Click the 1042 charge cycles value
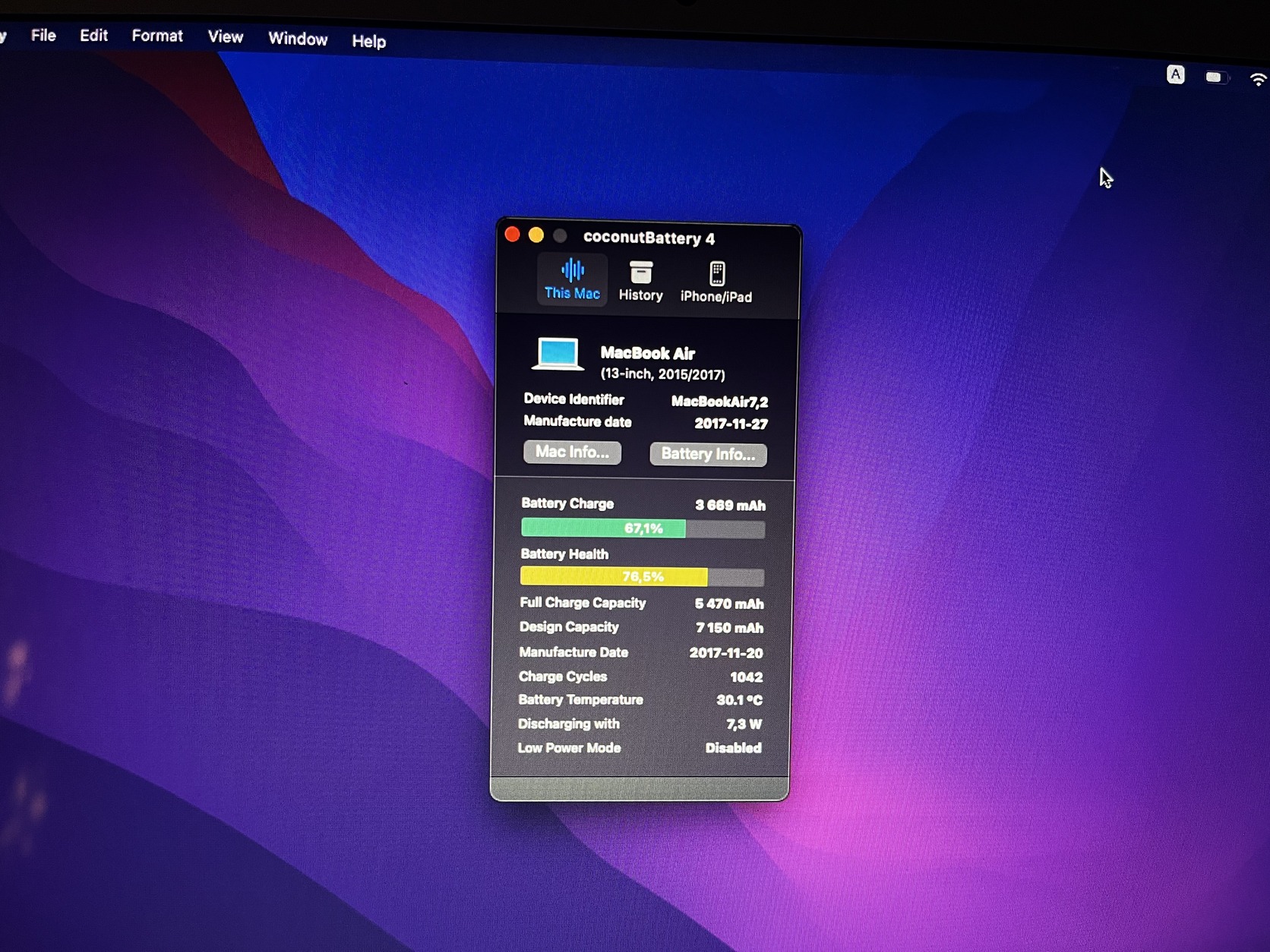 tap(747, 677)
